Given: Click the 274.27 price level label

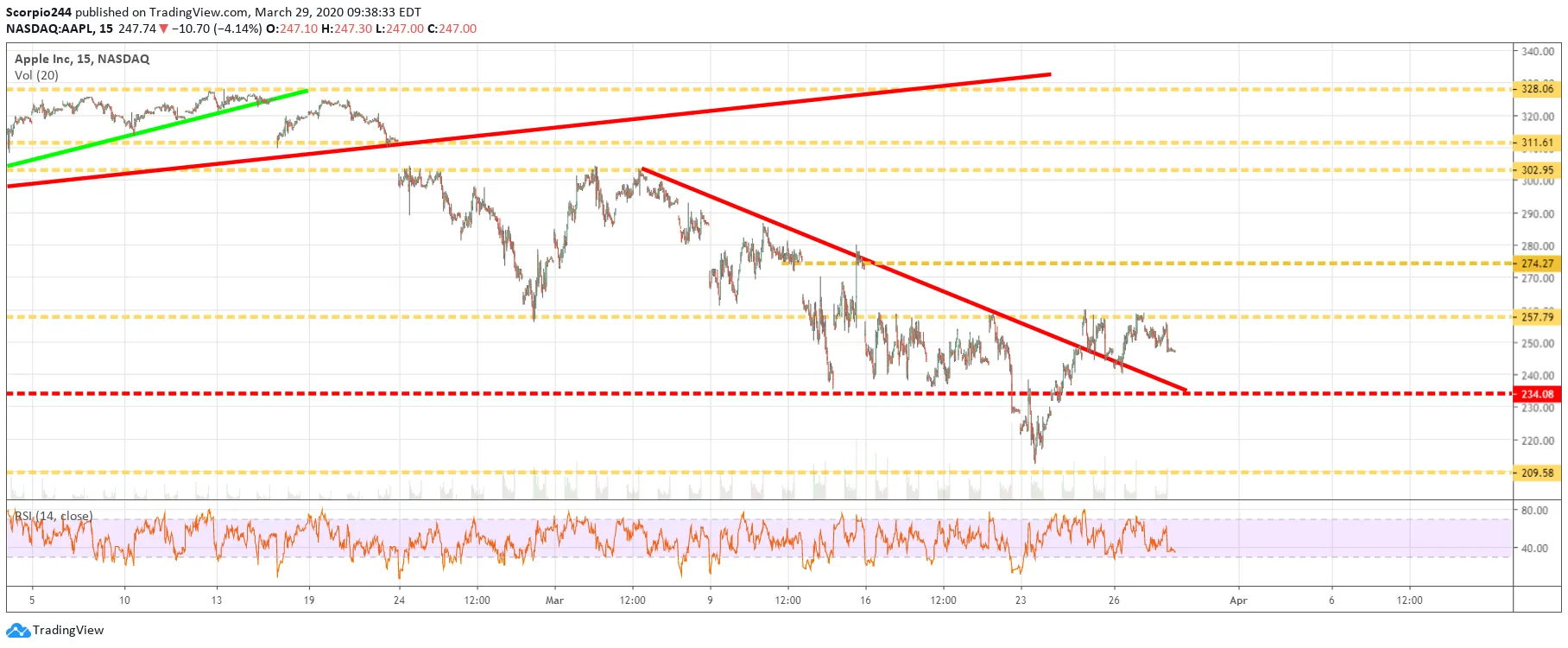Looking at the screenshot, I should (x=1537, y=264).
